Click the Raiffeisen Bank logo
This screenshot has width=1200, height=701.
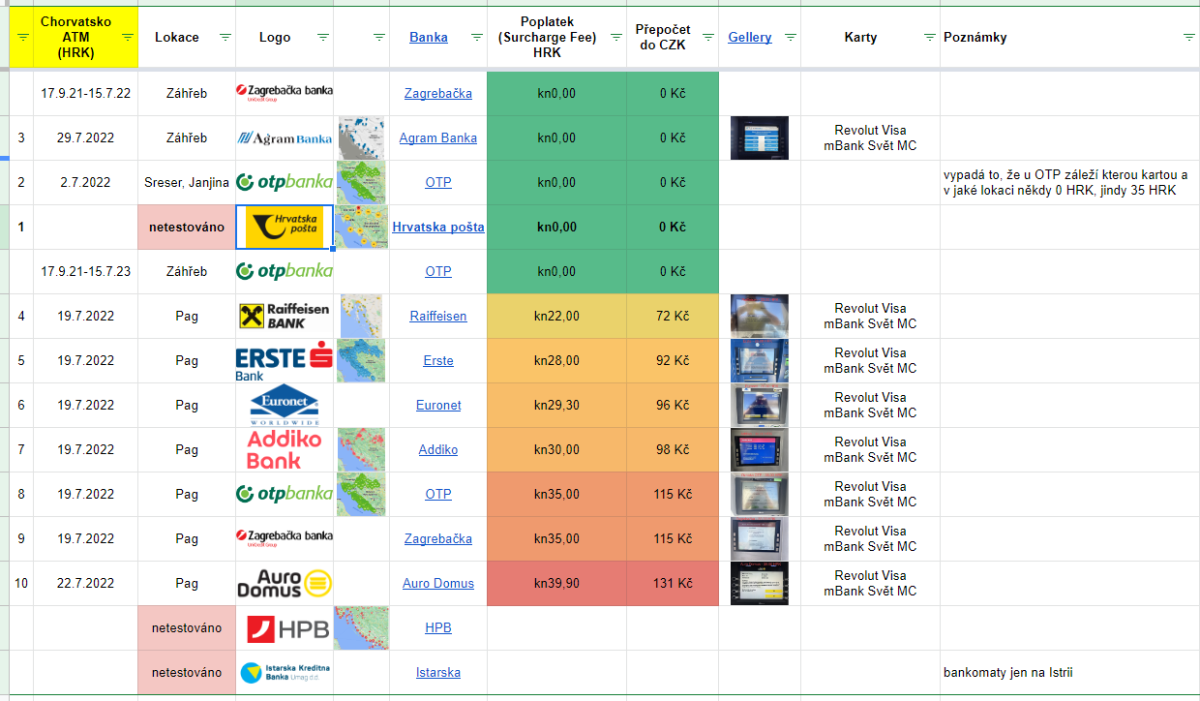284,316
